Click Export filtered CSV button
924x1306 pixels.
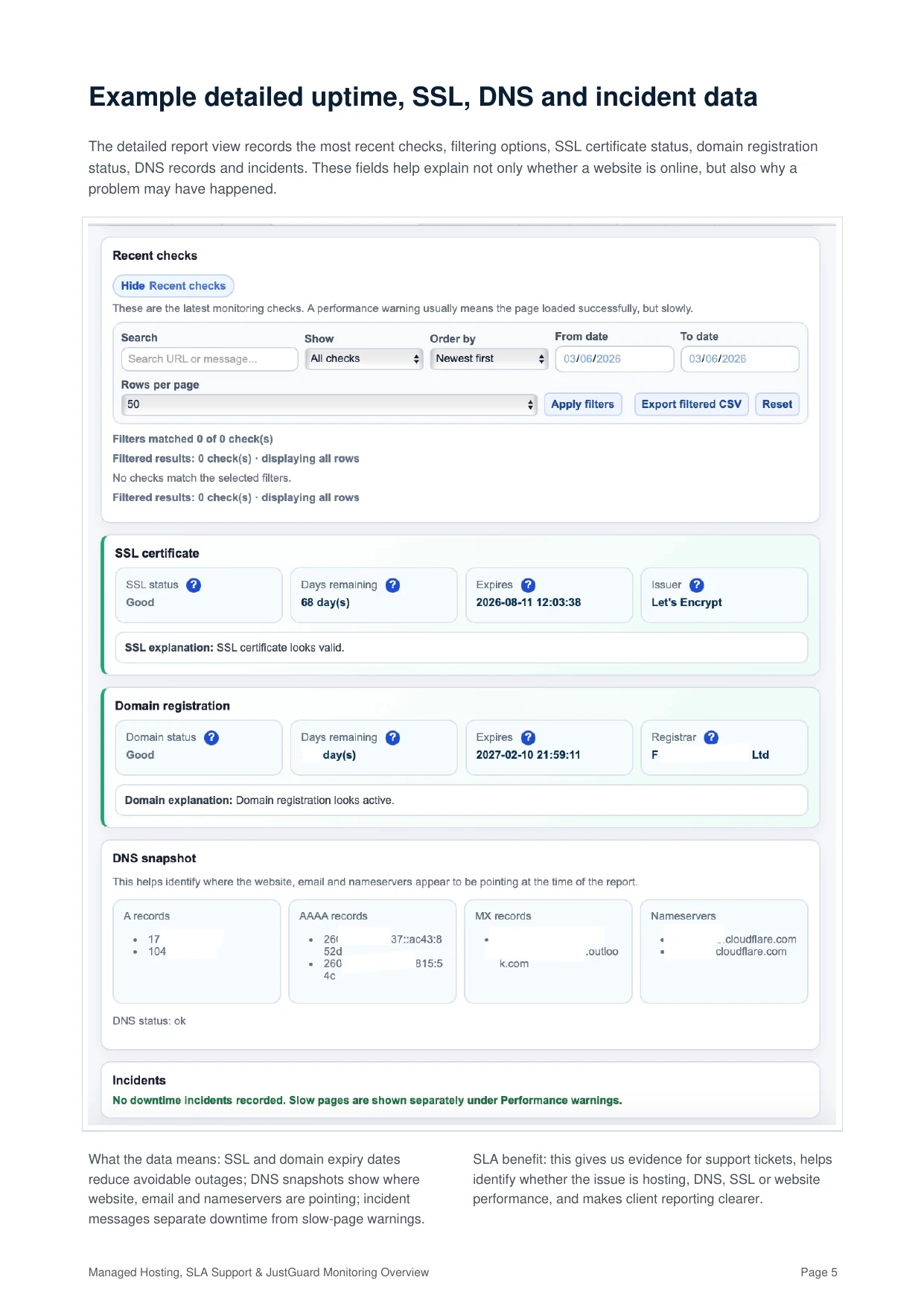point(692,404)
